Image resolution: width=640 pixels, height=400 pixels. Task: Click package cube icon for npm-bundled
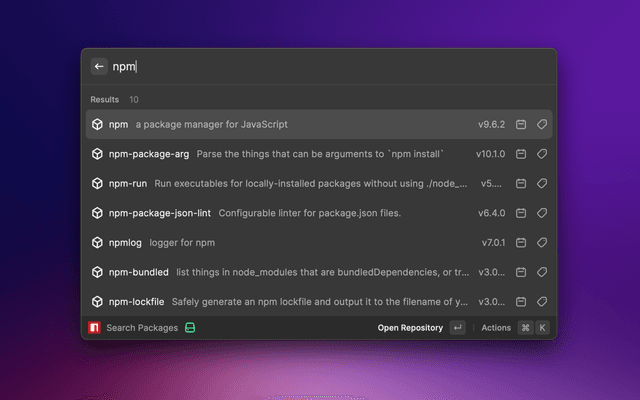pos(97,272)
